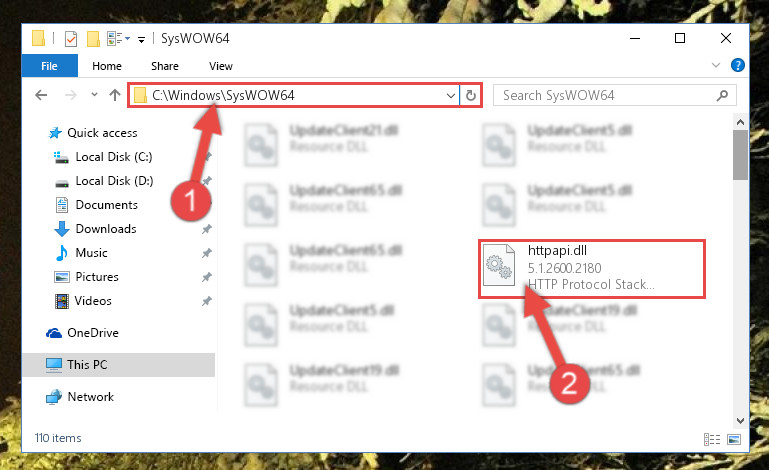This screenshot has height=470, width=769.
Task: Click the Properties quick access toolbar icon
Action: click(71, 38)
